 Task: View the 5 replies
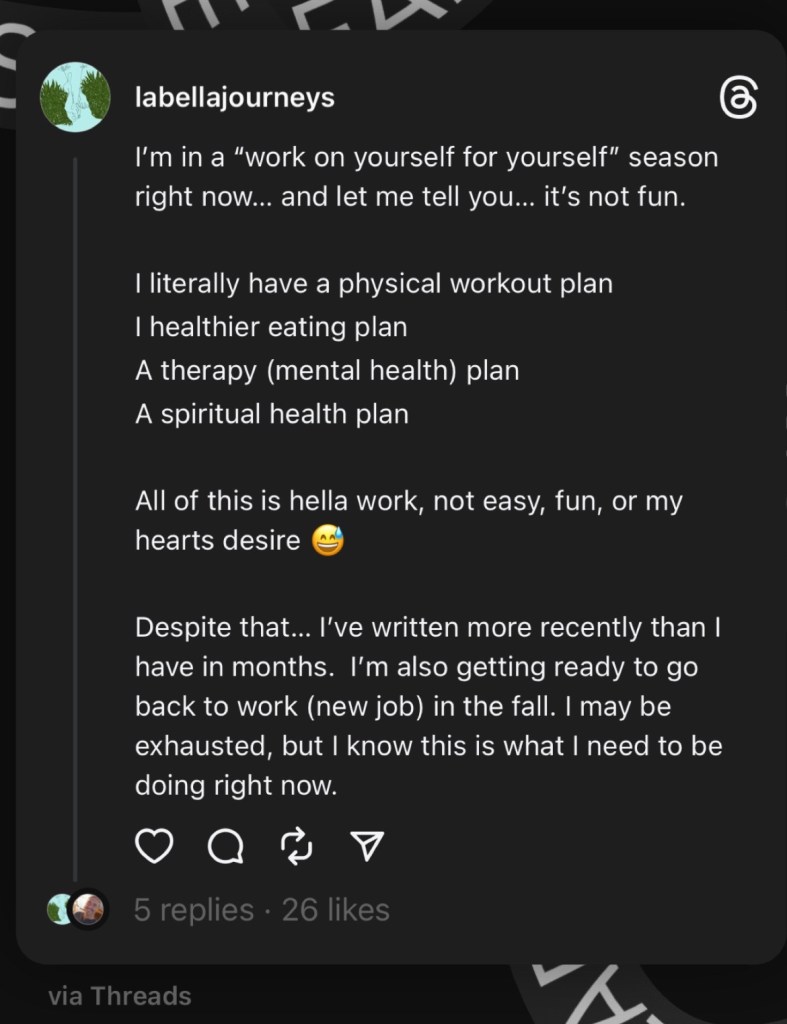(194, 910)
